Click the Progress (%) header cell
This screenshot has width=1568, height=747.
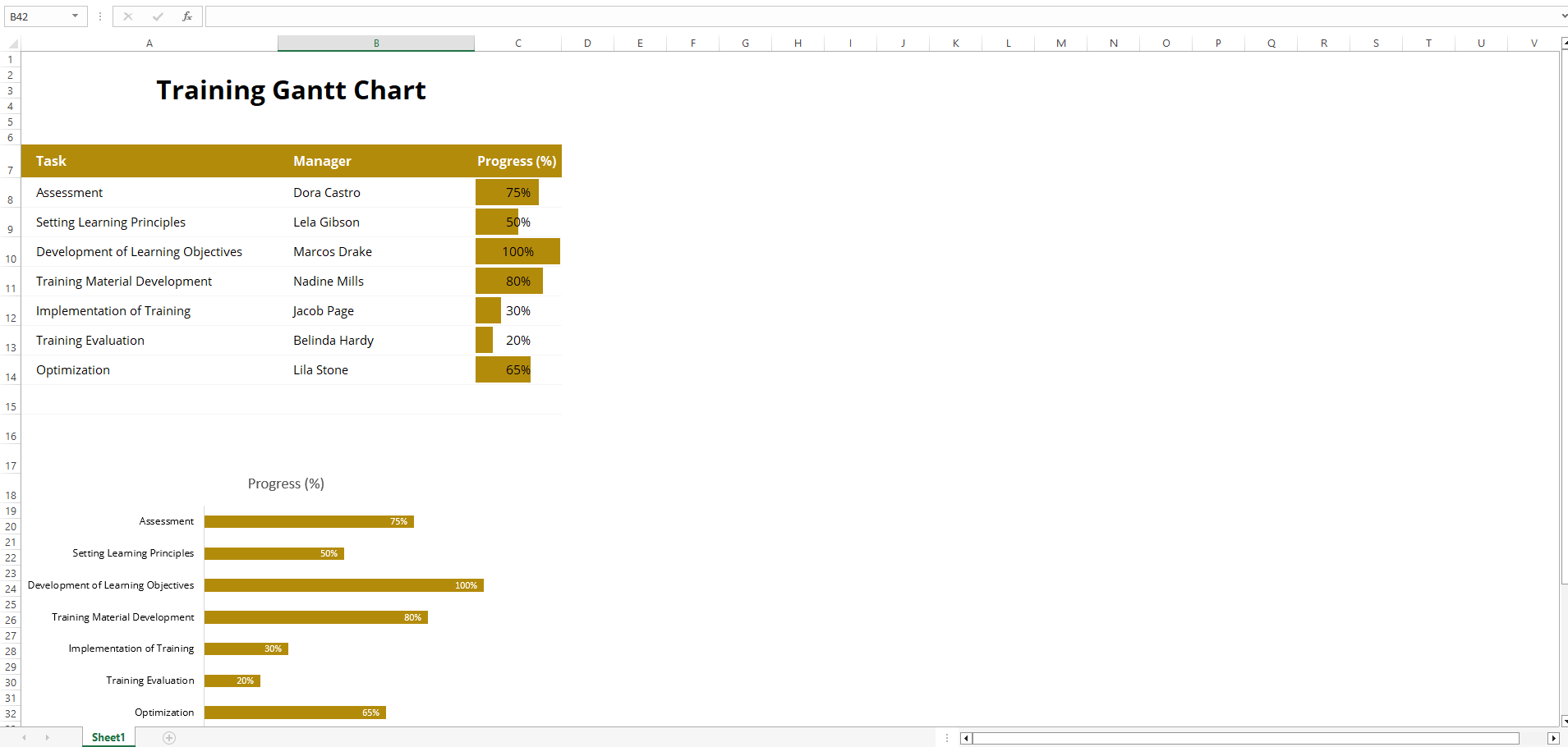point(518,162)
